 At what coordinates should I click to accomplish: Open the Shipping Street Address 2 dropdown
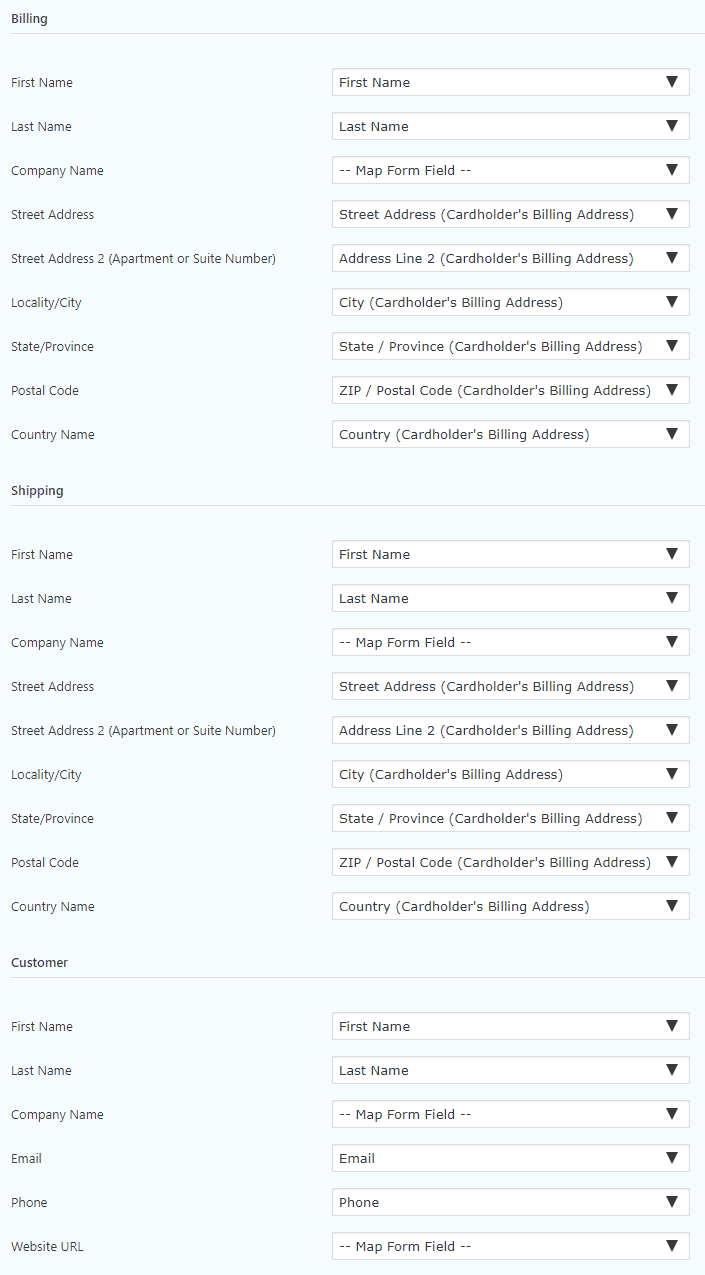(510, 730)
